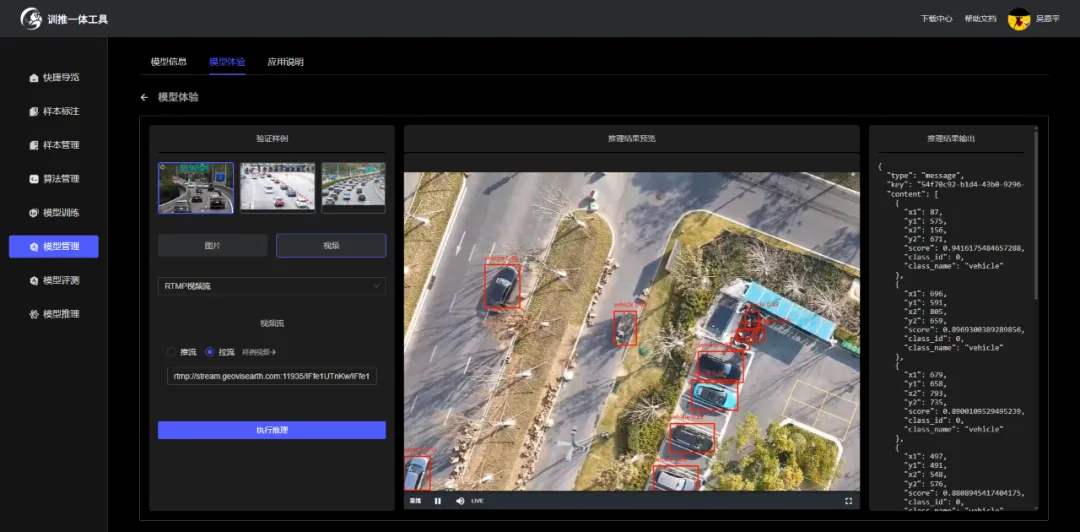Select the 推流 radio option
This screenshot has width=1080, height=532.
[x=172, y=352]
